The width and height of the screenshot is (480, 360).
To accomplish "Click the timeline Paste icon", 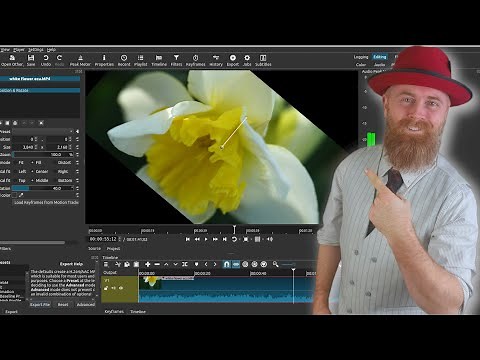I will 136,264.
